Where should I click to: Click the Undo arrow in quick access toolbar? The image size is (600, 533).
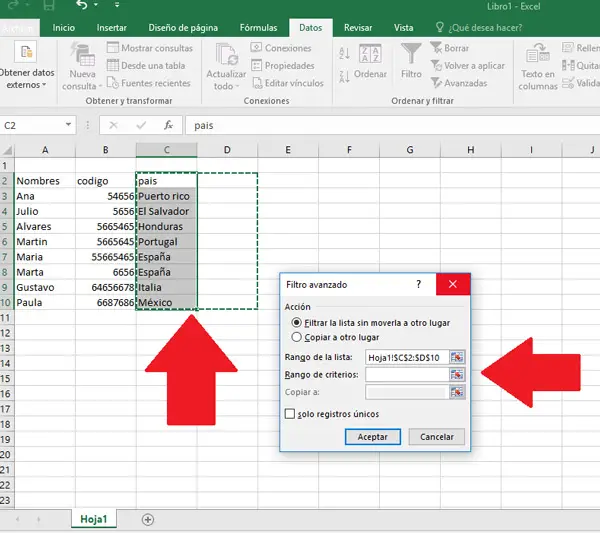click(82, 6)
